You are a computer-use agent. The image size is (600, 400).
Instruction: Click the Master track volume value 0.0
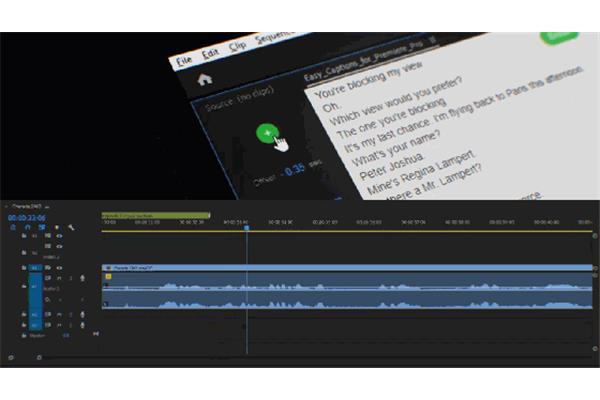coord(66,336)
